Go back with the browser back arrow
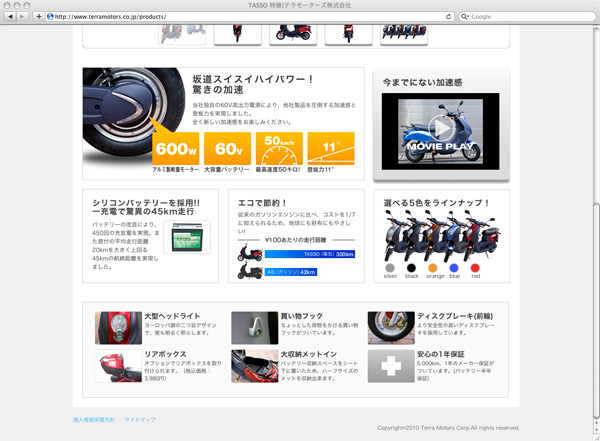Viewport: 600px width, 441px height. tap(10, 16)
